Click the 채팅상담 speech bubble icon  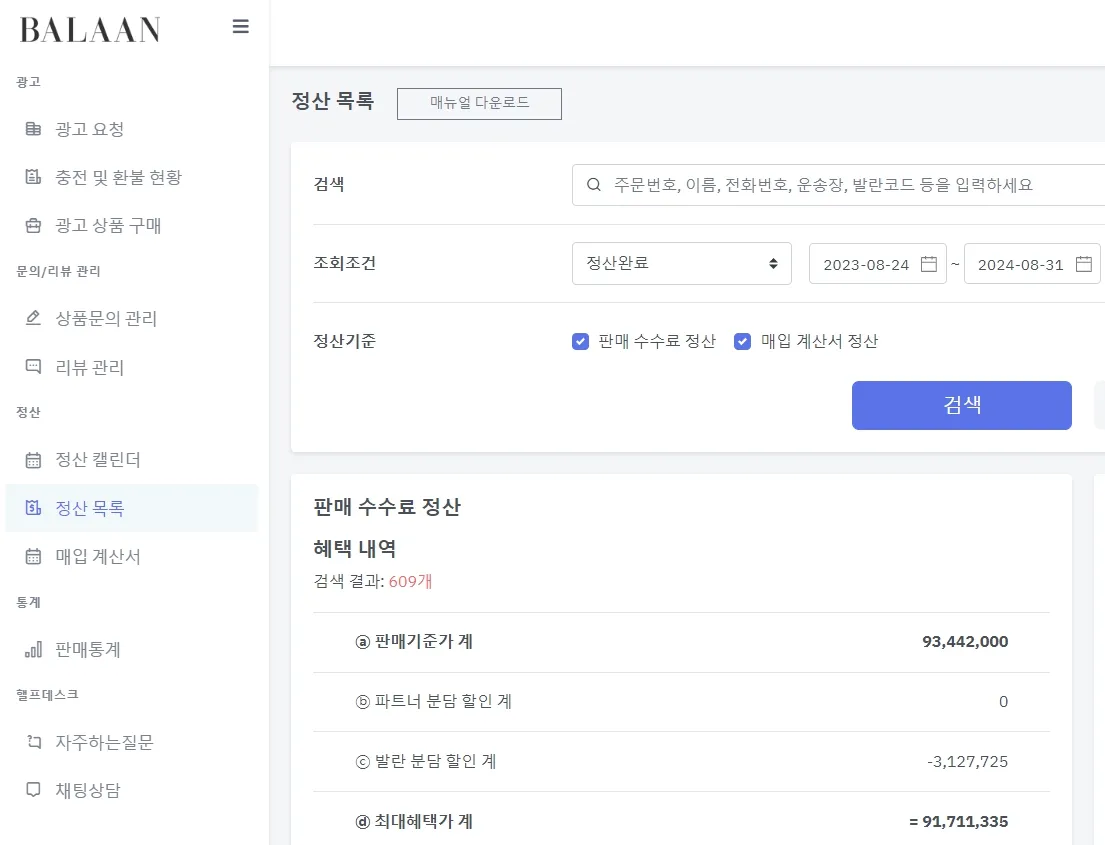pos(33,789)
